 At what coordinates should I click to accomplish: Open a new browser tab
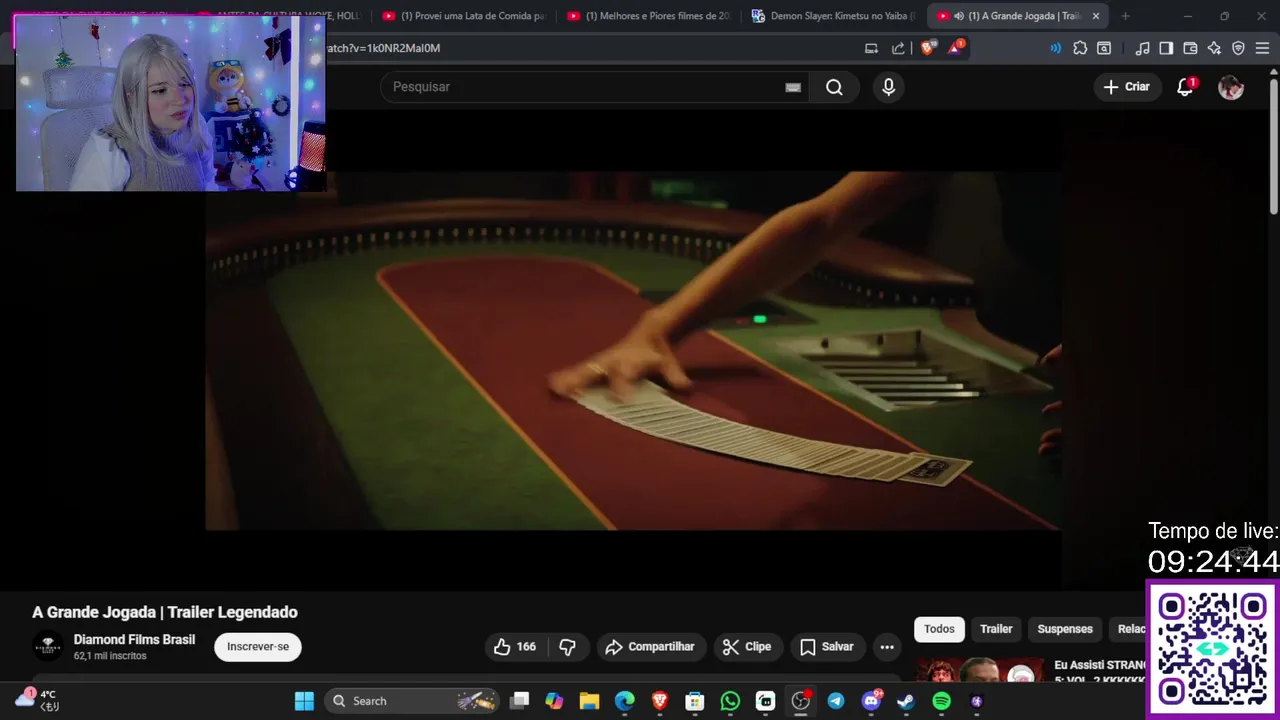(1125, 16)
